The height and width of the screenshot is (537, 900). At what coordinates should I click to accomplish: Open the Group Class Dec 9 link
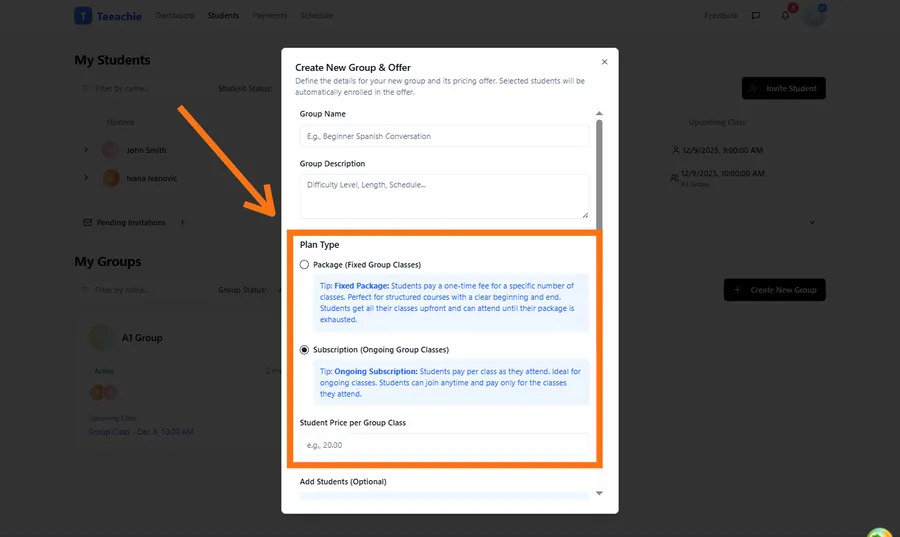tap(141, 432)
